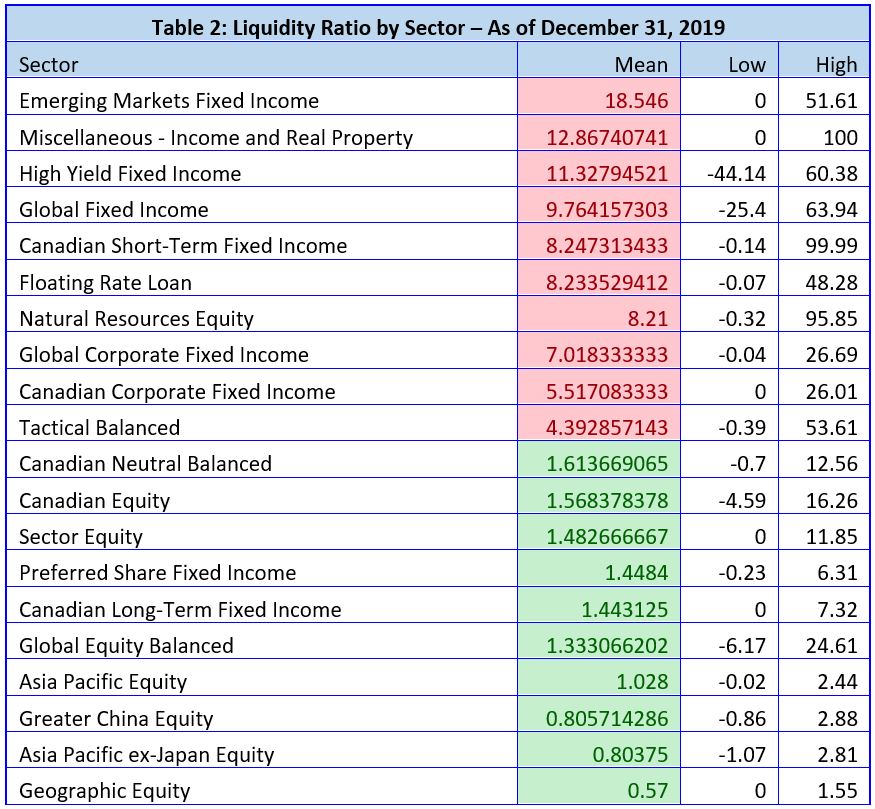875x809 pixels.
Task: Click the table title 'Liquidity Ratio by Sector'
Action: pyautogui.click(x=436, y=27)
